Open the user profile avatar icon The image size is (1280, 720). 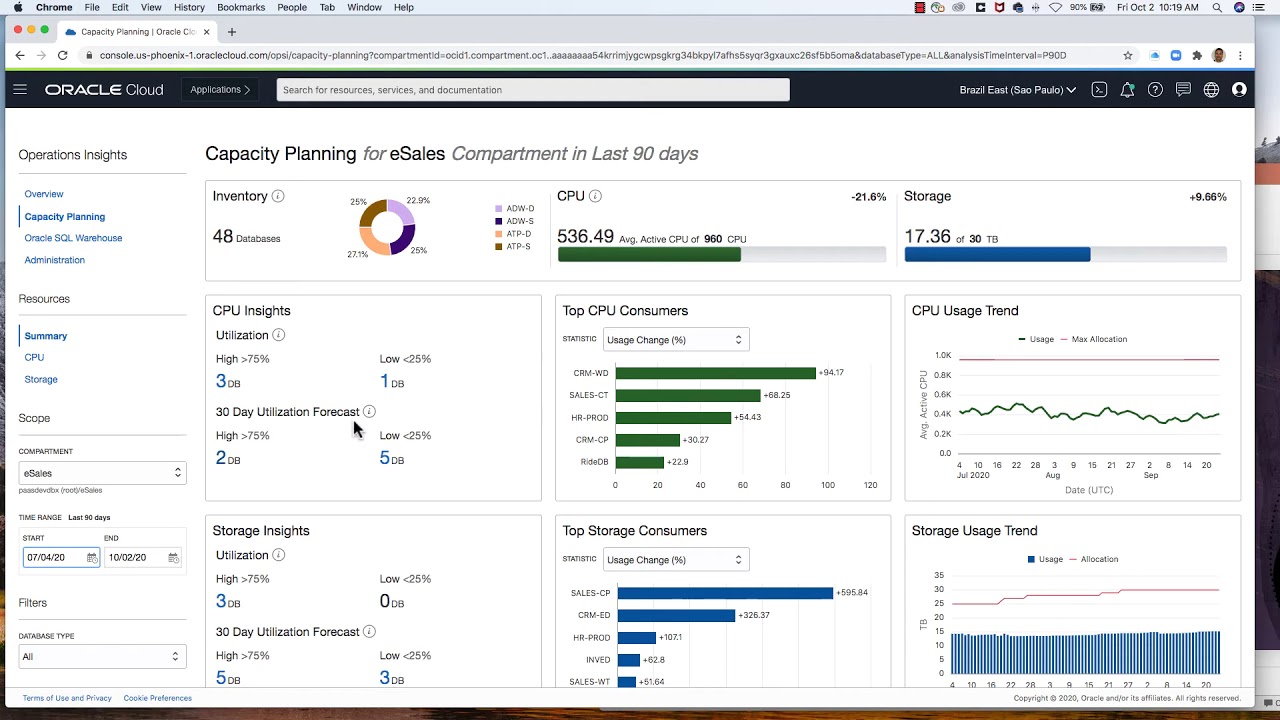pyautogui.click(x=1239, y=89)
